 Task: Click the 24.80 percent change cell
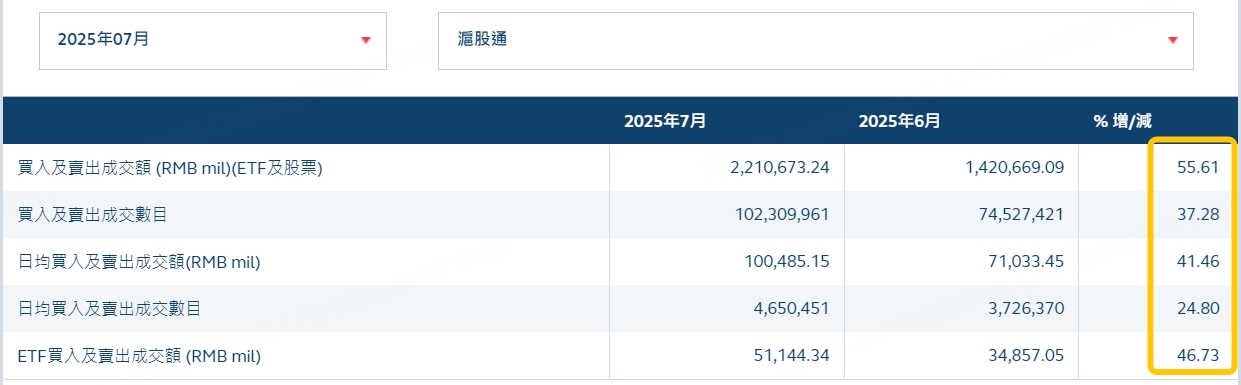point(1198,309)
